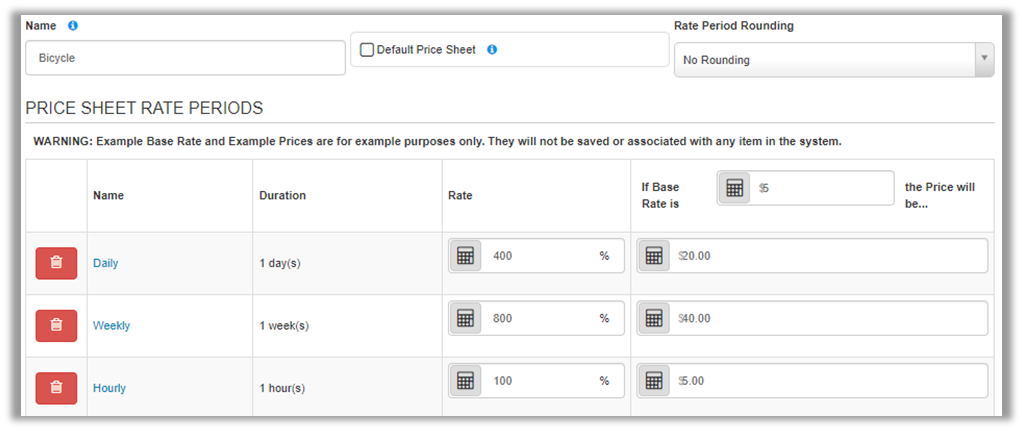Expand the Rate Period Rounding dropdown

pyautogui.click(x=833, y=60)
